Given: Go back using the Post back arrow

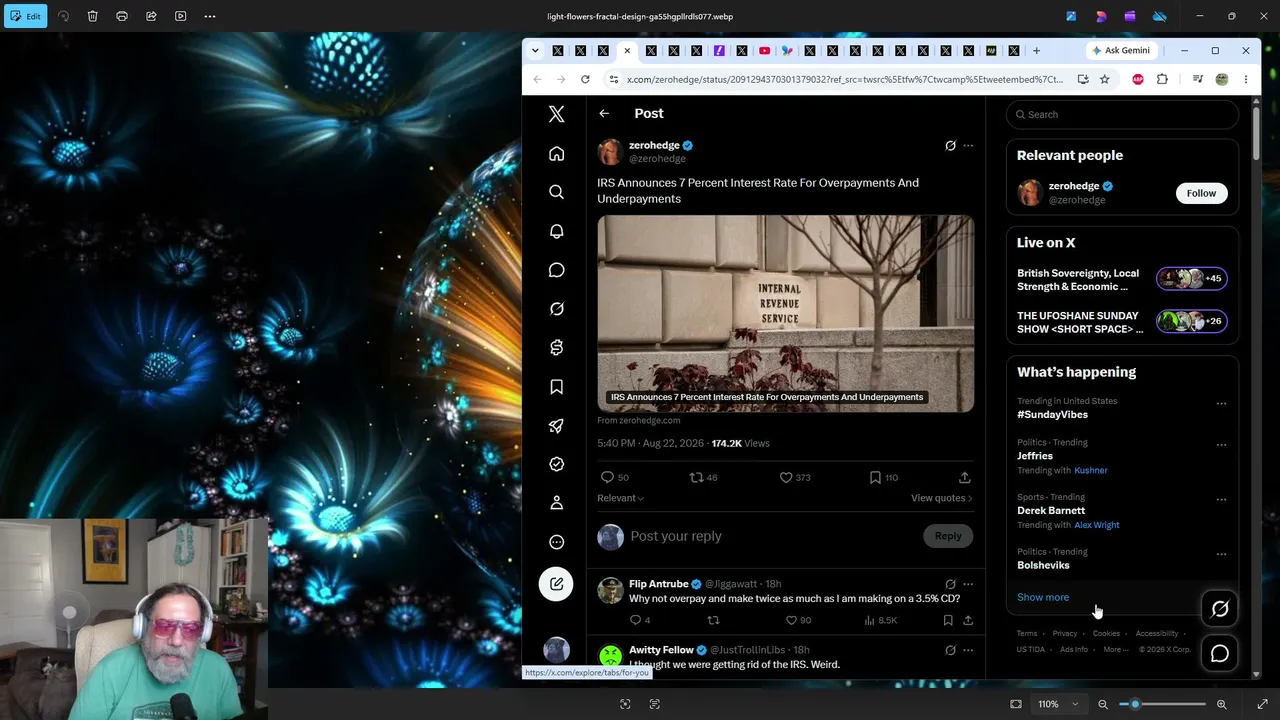Looking at the screenshot, I should pyautogui.click(x=604, y=114).
